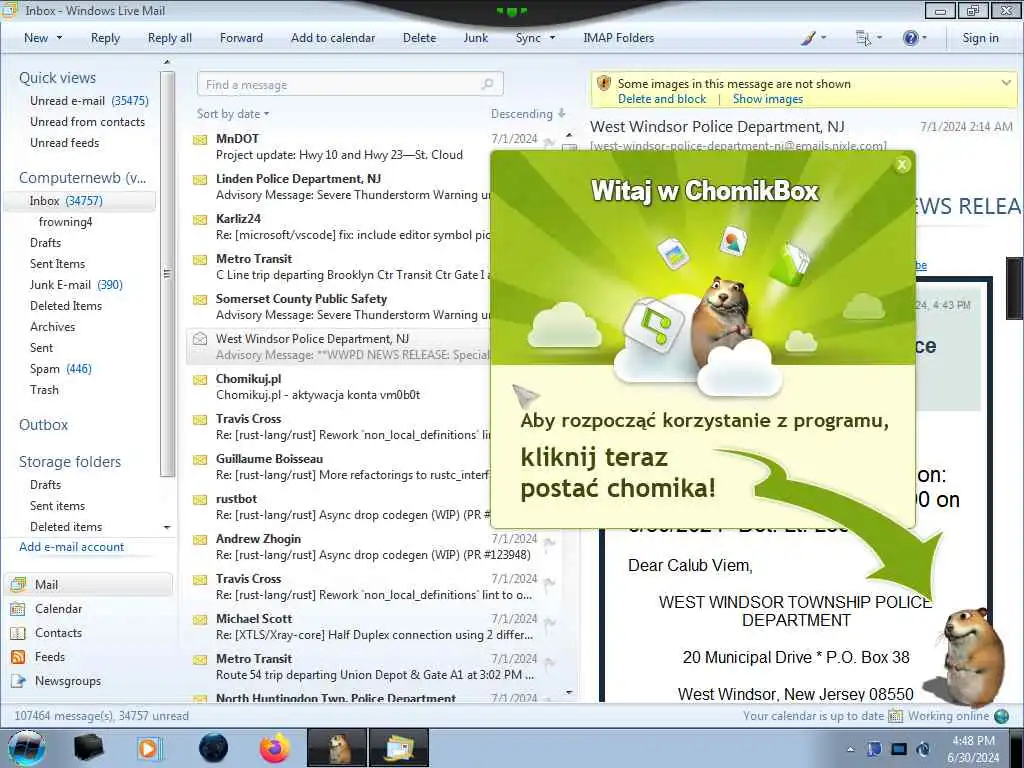Image resolution: width=1024 pixels, height=768 pixels.
Task: Open the paintbrush color customization icon
Action: tap(808, 38)
